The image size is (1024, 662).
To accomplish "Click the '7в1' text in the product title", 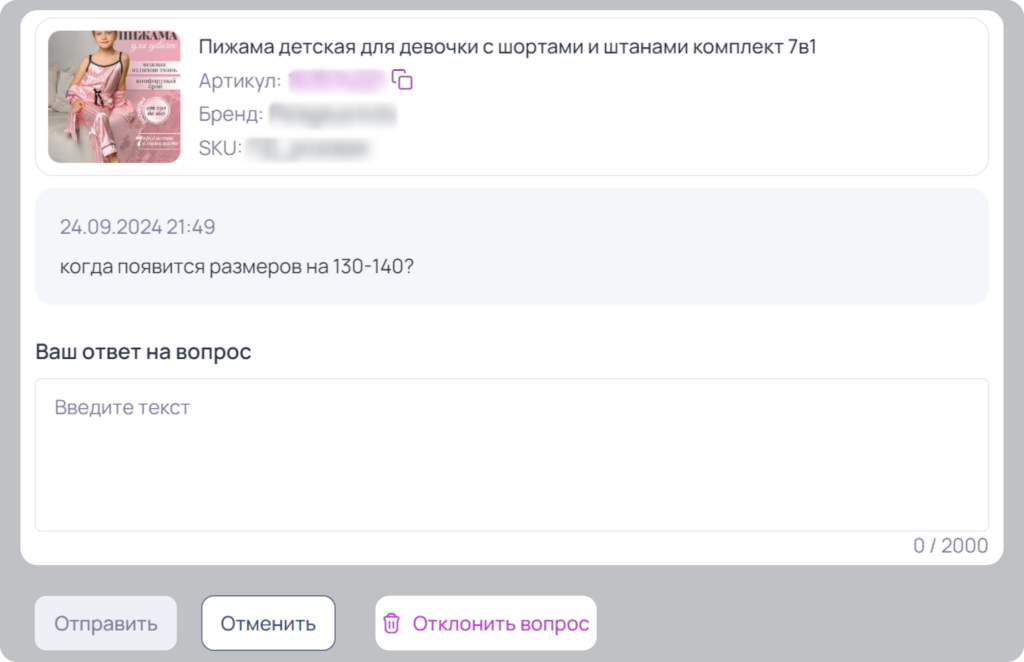I will pos(802,47).
